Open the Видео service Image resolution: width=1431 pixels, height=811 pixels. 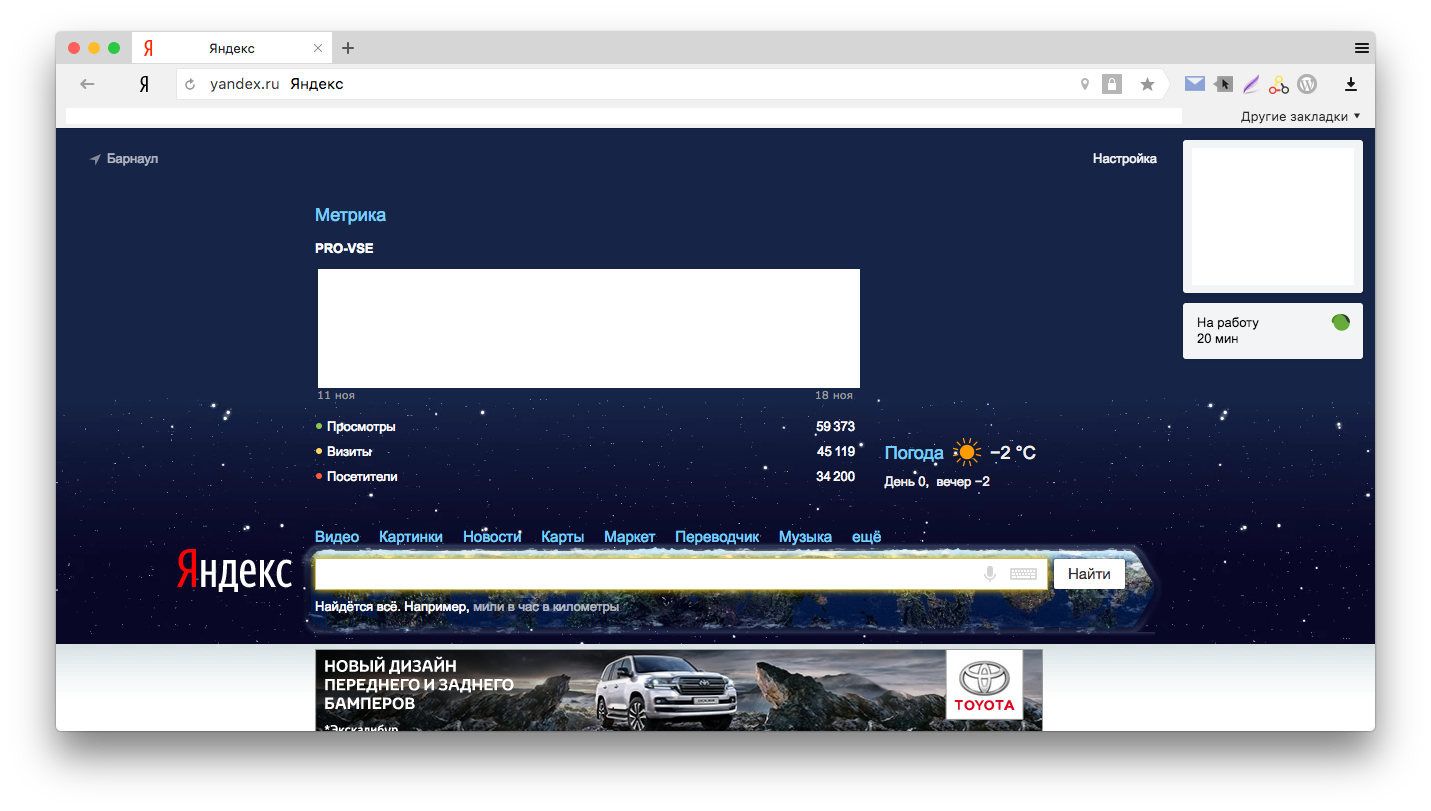coord(337,537)
